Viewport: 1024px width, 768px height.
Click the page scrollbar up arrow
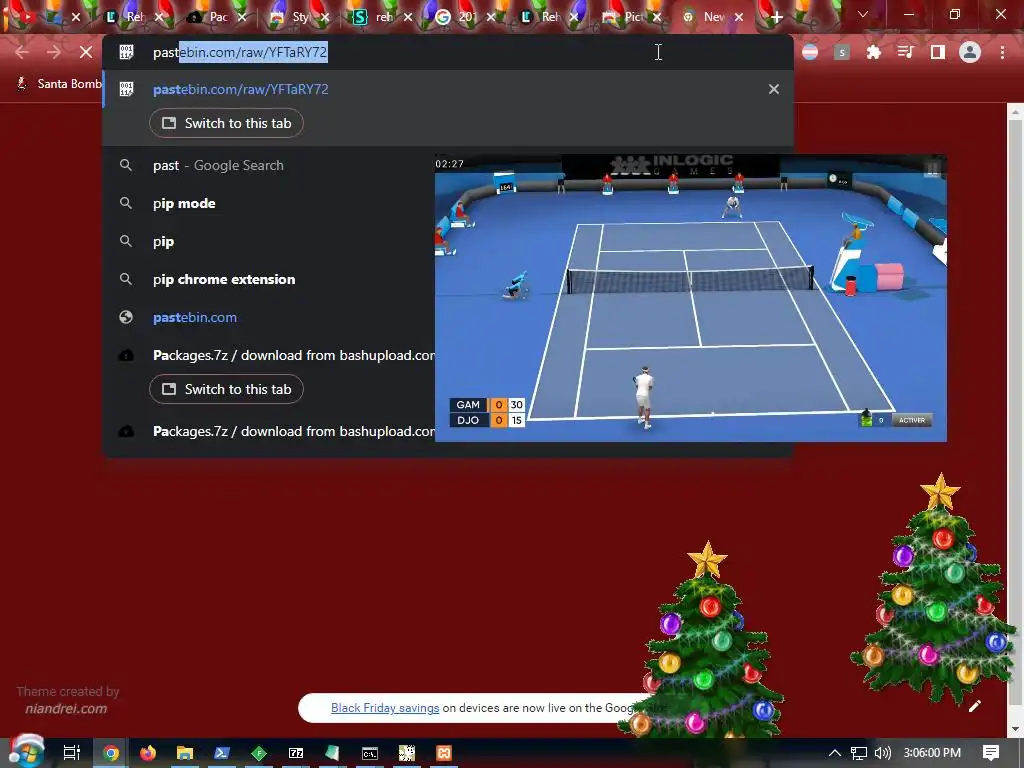tap(1014, 112)
